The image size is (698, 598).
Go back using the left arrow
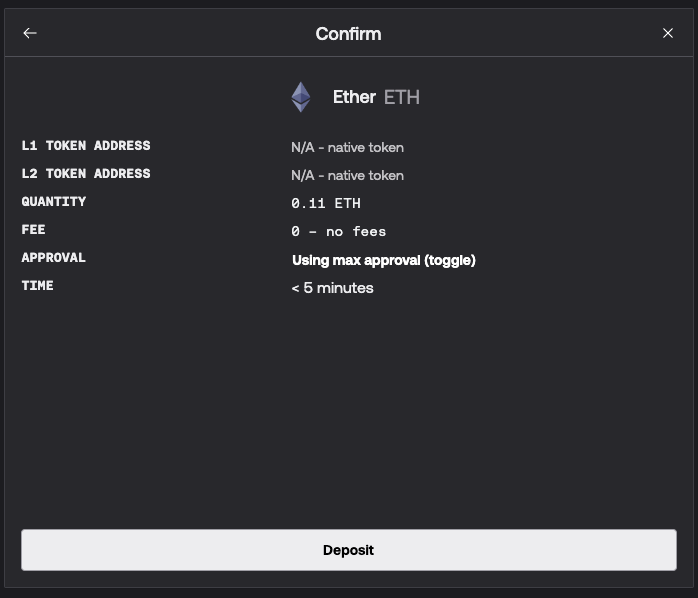point(30,33)
